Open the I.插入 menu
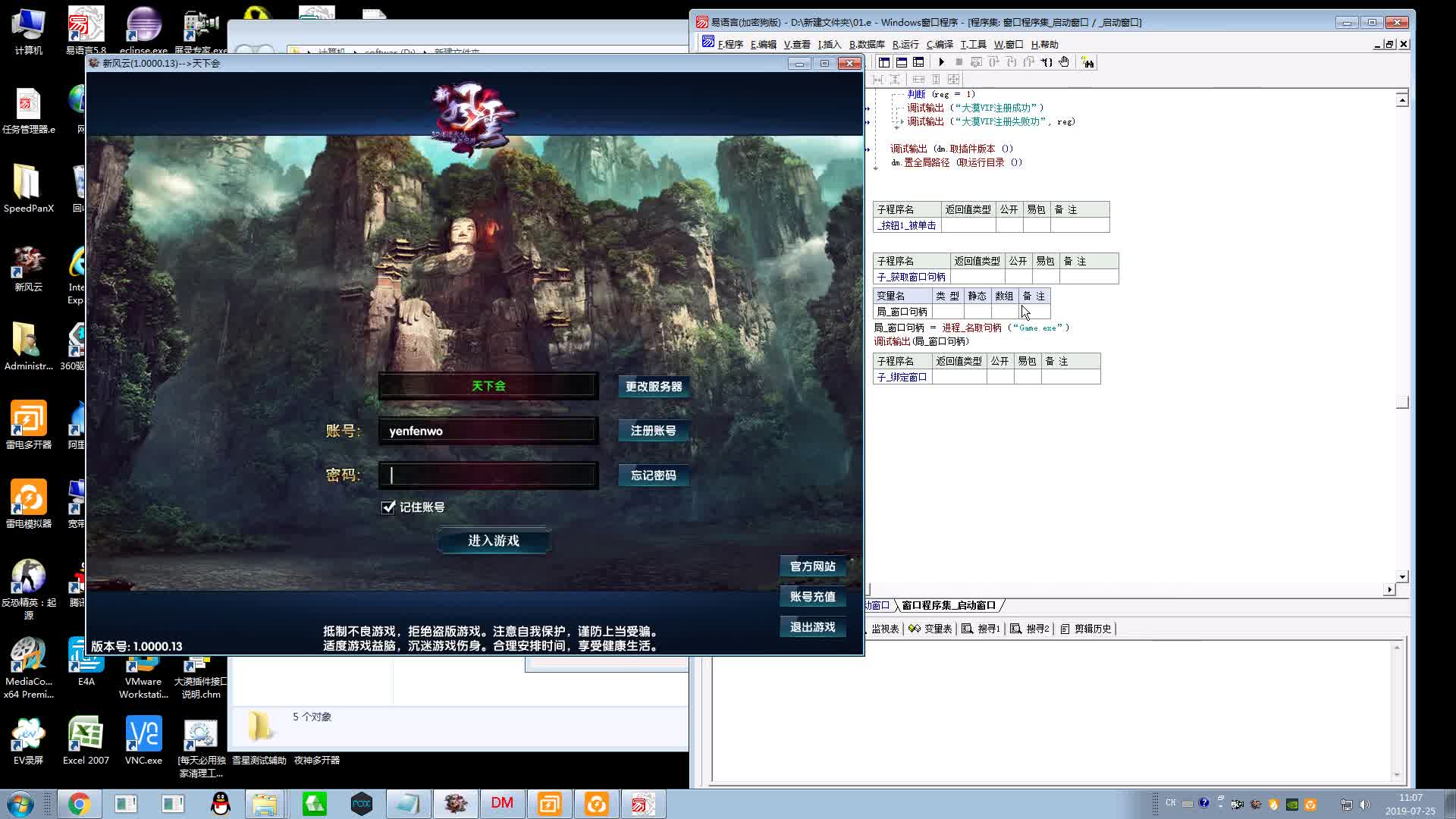Image resolution: width=1456 pixels, height=819 pixels. (x=830, y=44)
